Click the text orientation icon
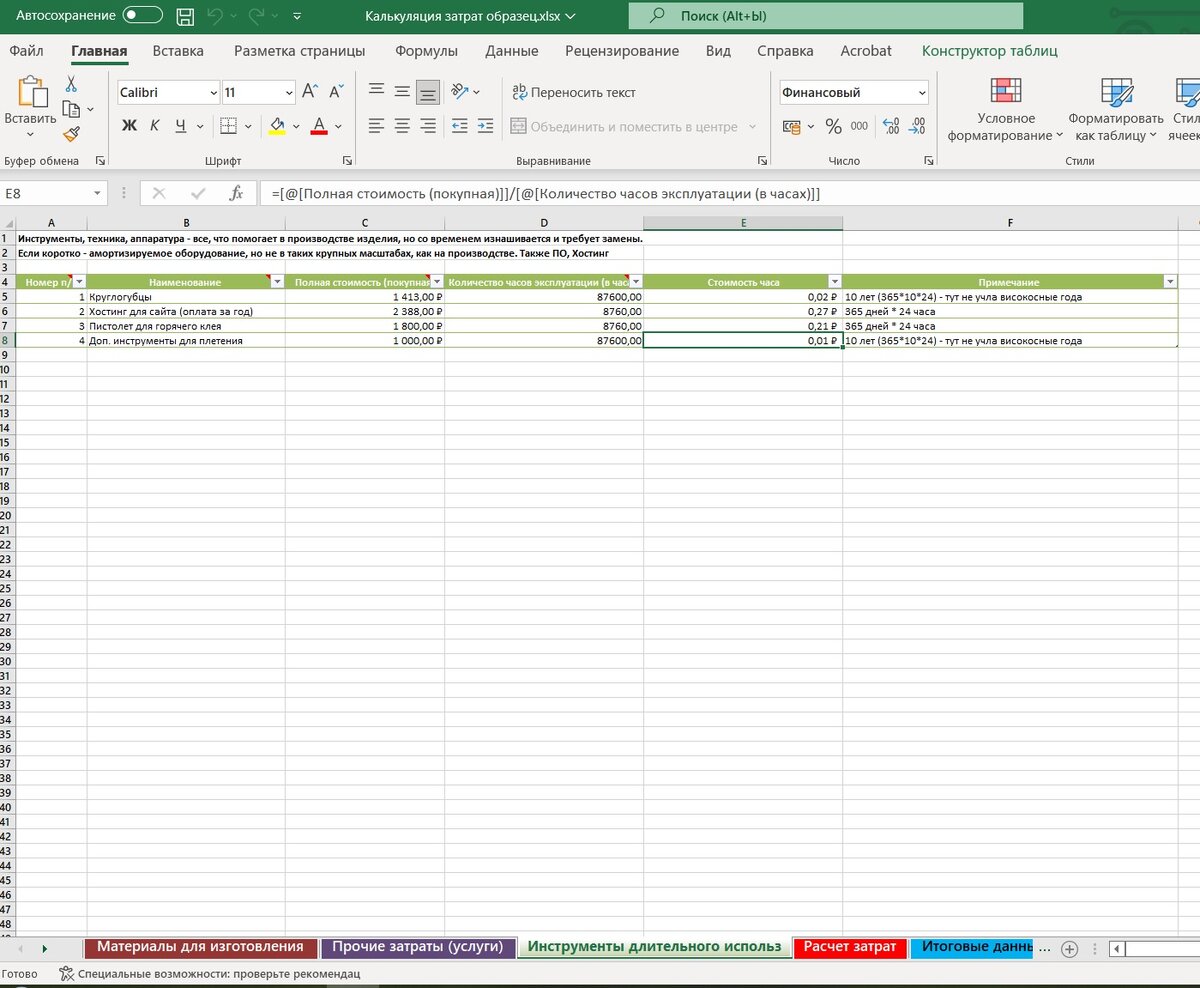This screenshot has width=1200, height=988. pyautogui.click(x=460, y=92)
